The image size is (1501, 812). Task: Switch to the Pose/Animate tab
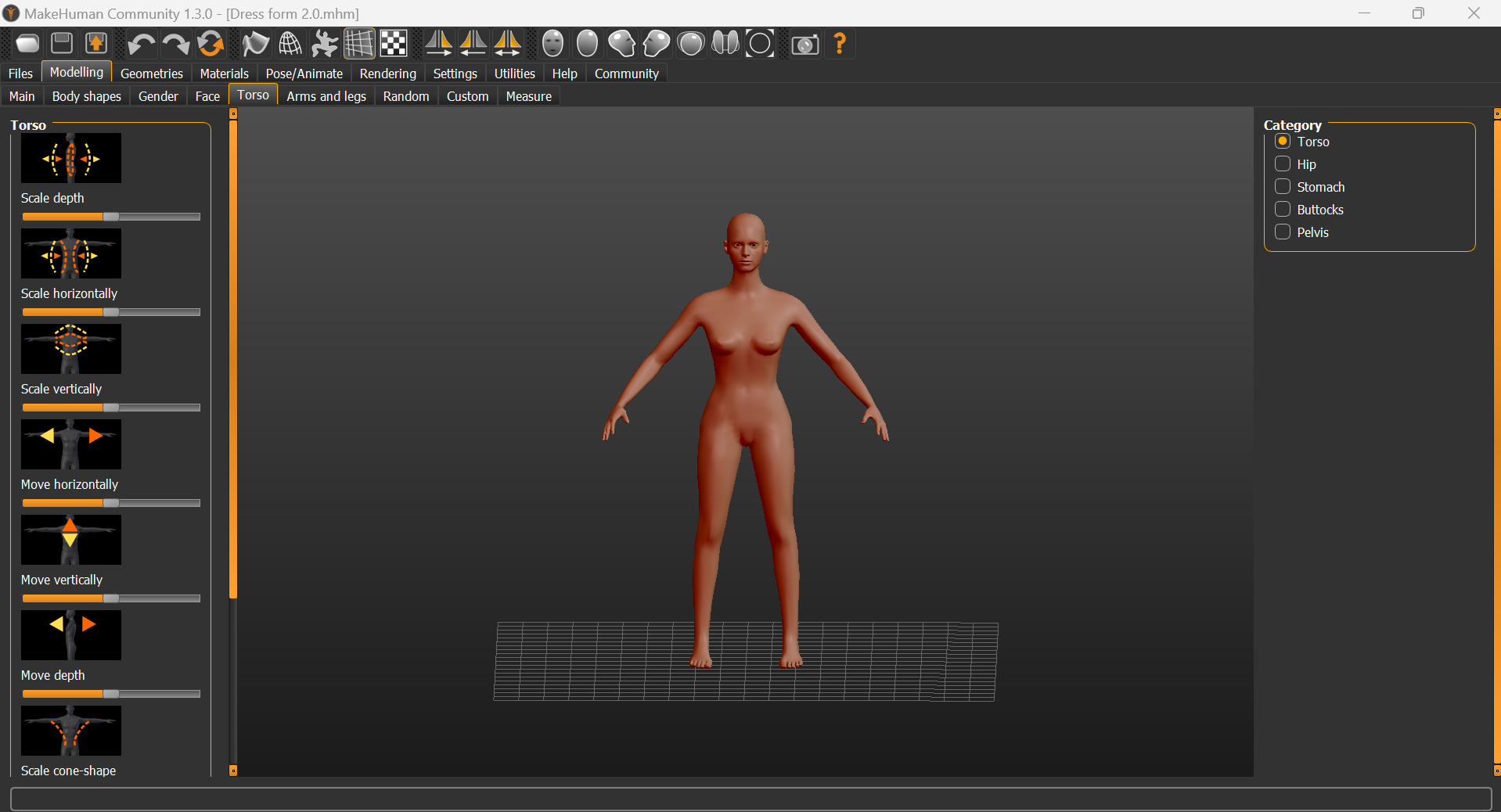(x=304, y=74)
